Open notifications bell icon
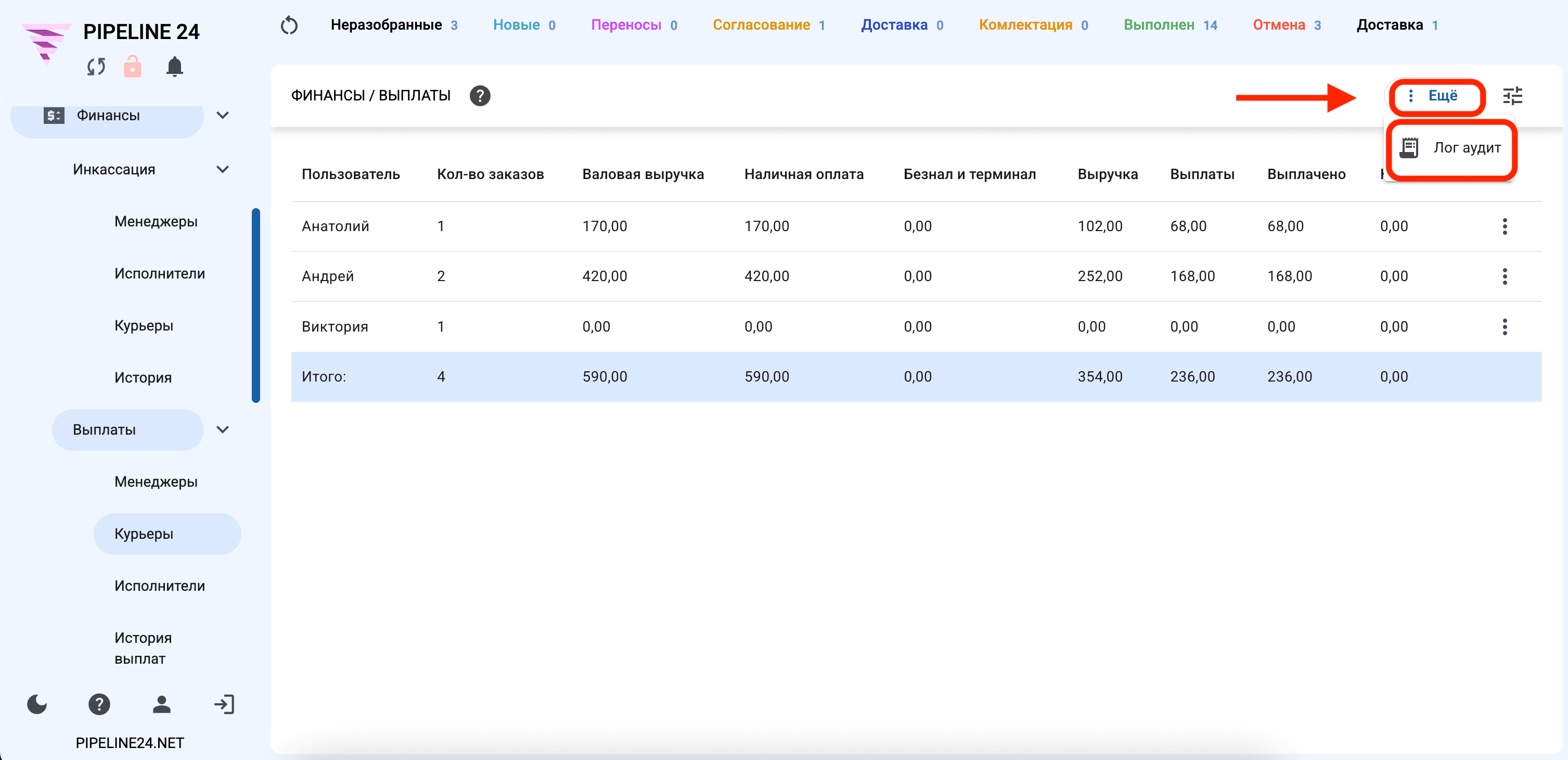 click(x=175, y=67)
